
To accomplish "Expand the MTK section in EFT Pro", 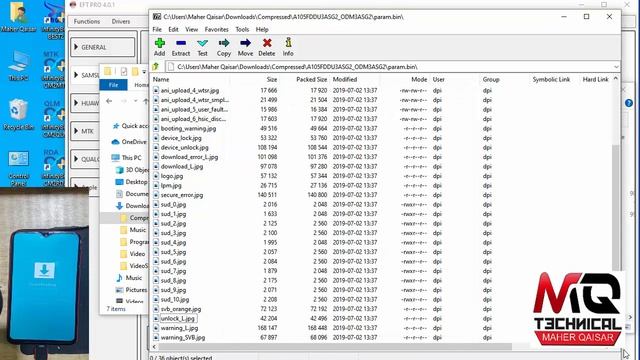I will click(x=85, y=131).
